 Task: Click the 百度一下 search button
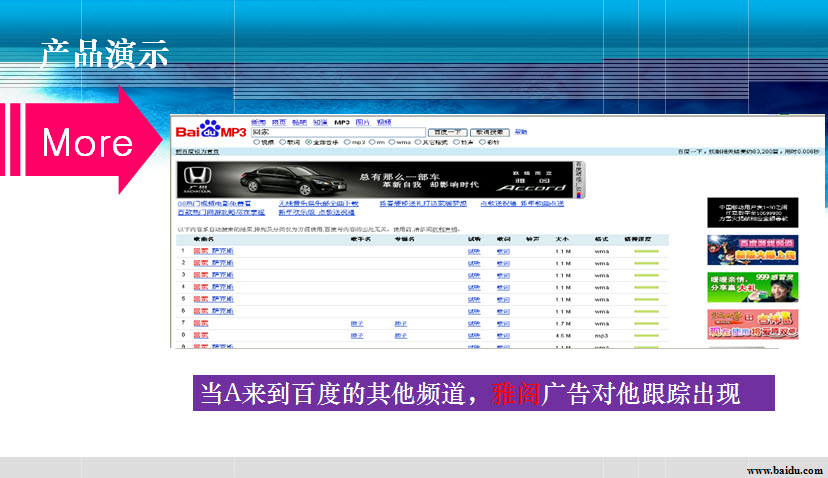point(447,132)
